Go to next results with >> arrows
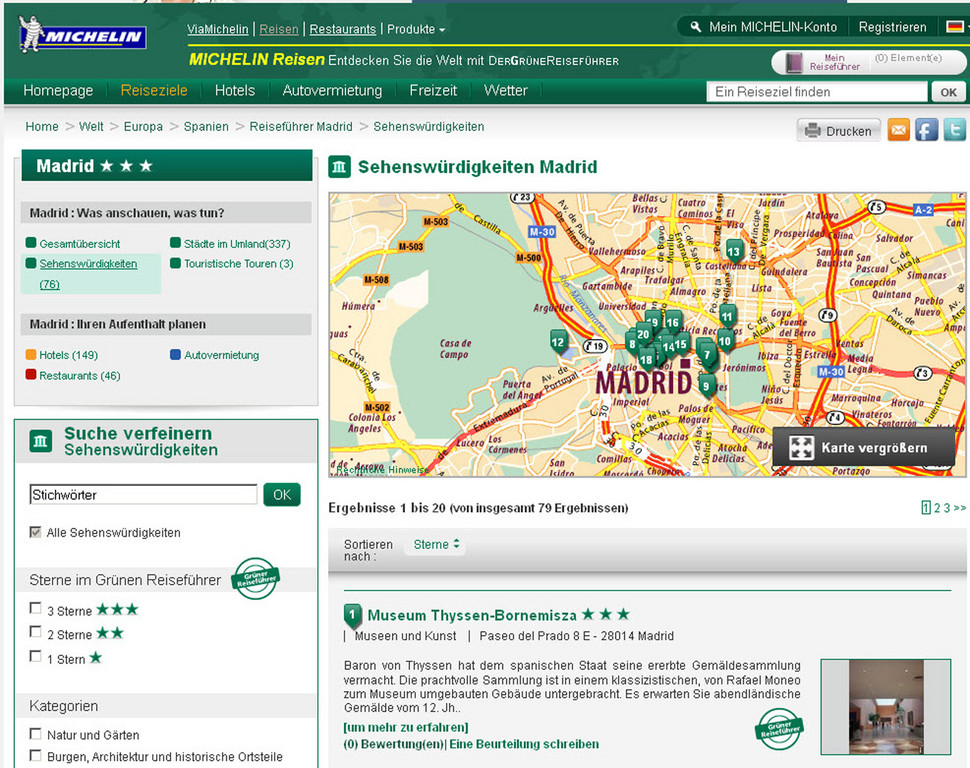 [x=959, y=508]
